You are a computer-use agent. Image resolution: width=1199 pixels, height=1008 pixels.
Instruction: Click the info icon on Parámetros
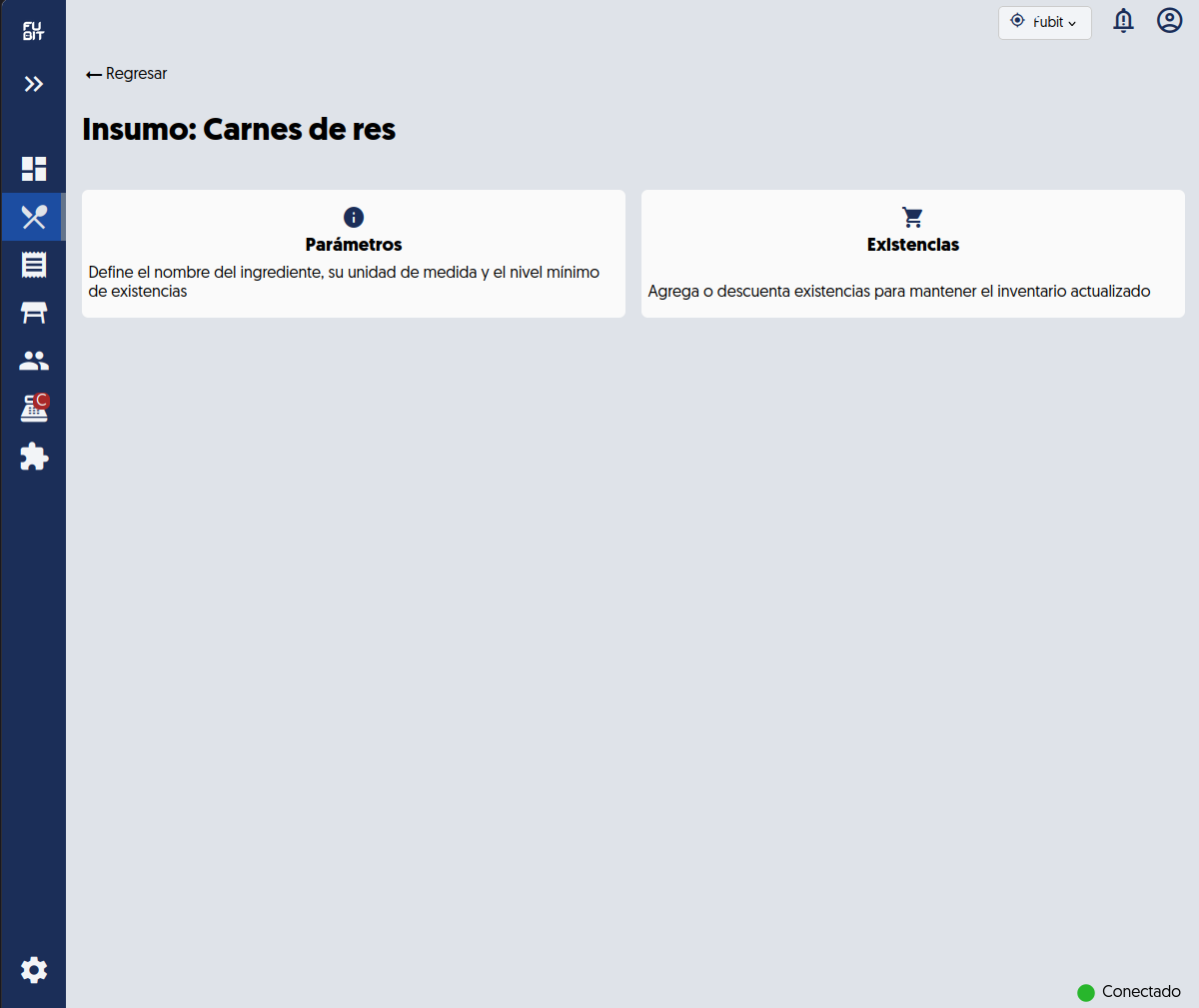coord(354,217)
